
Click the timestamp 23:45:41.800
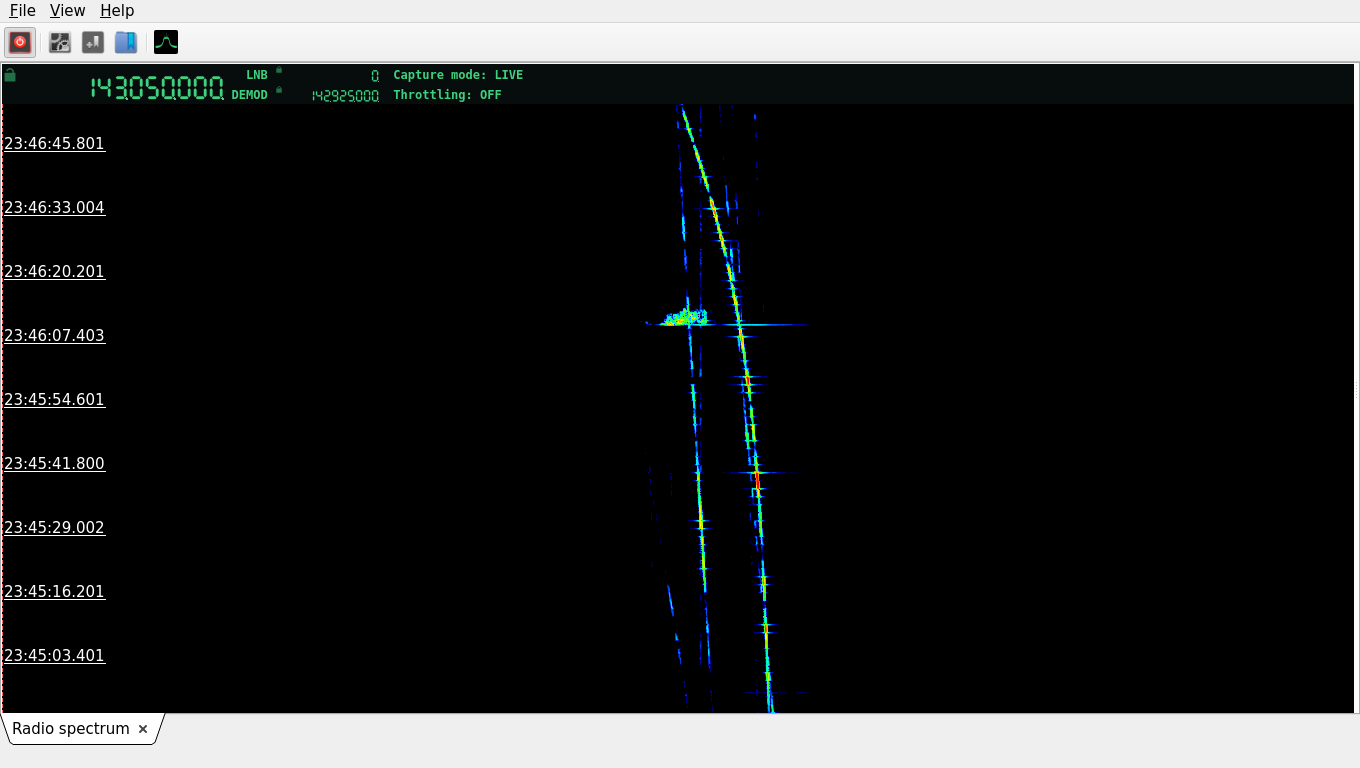click(x=54, y=463)
